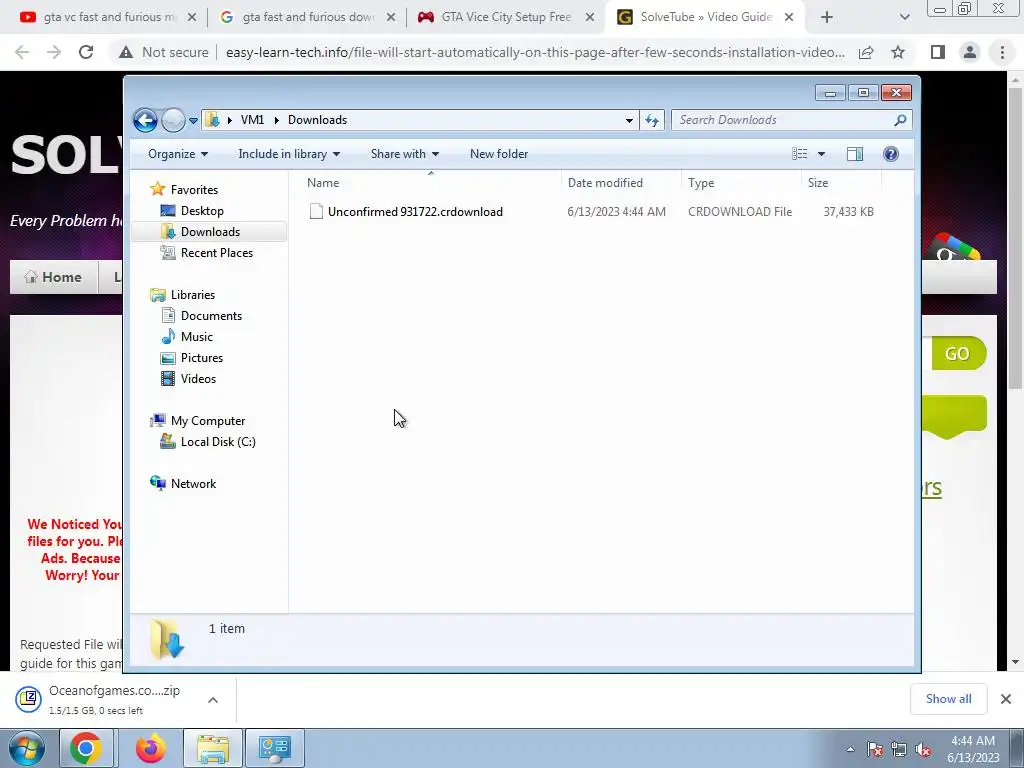Open Oceanofgames zip download options chevron

(213, 700)
